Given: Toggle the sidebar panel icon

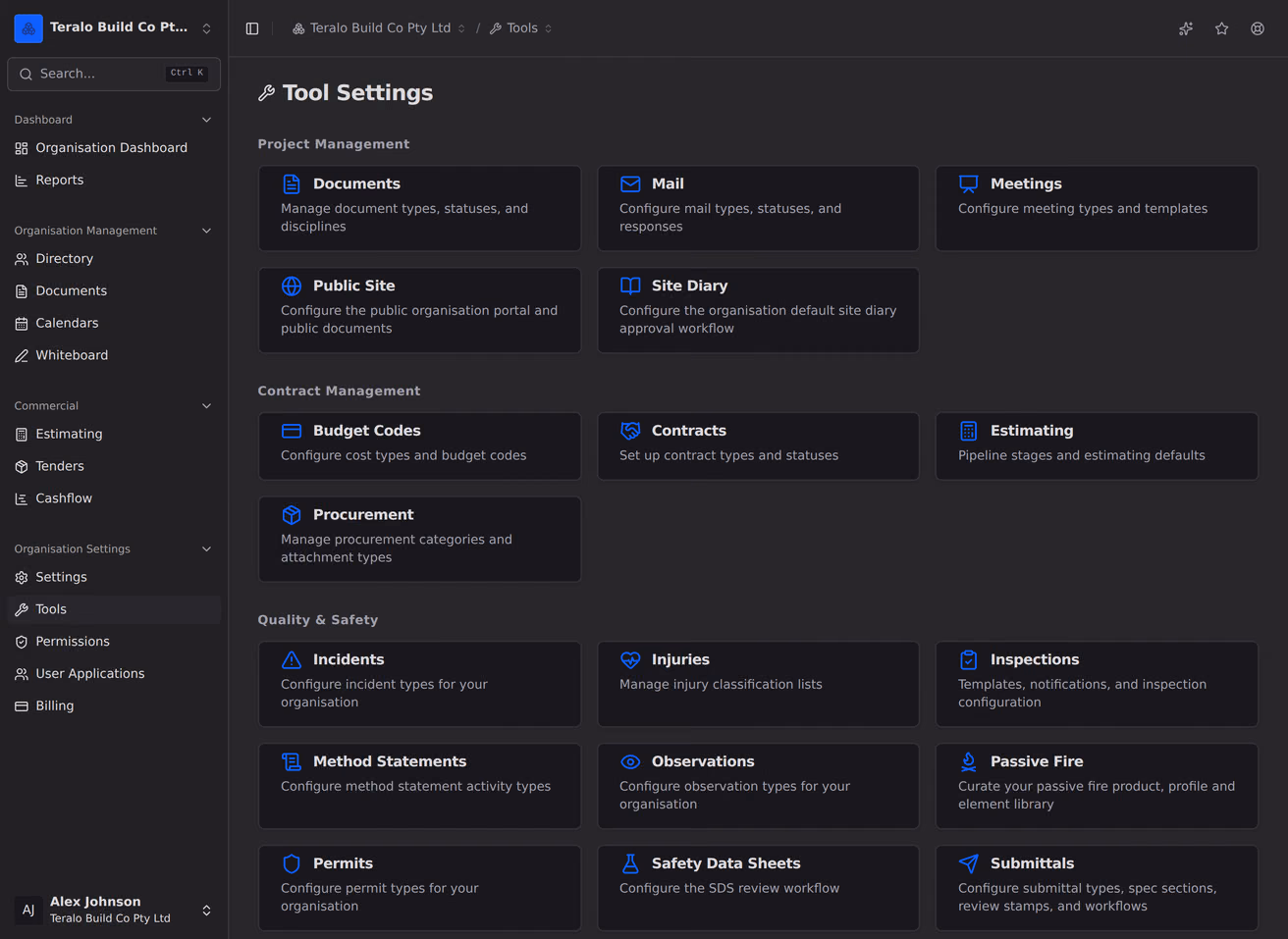Looking at the screenshot, I should tap(252, 28).
